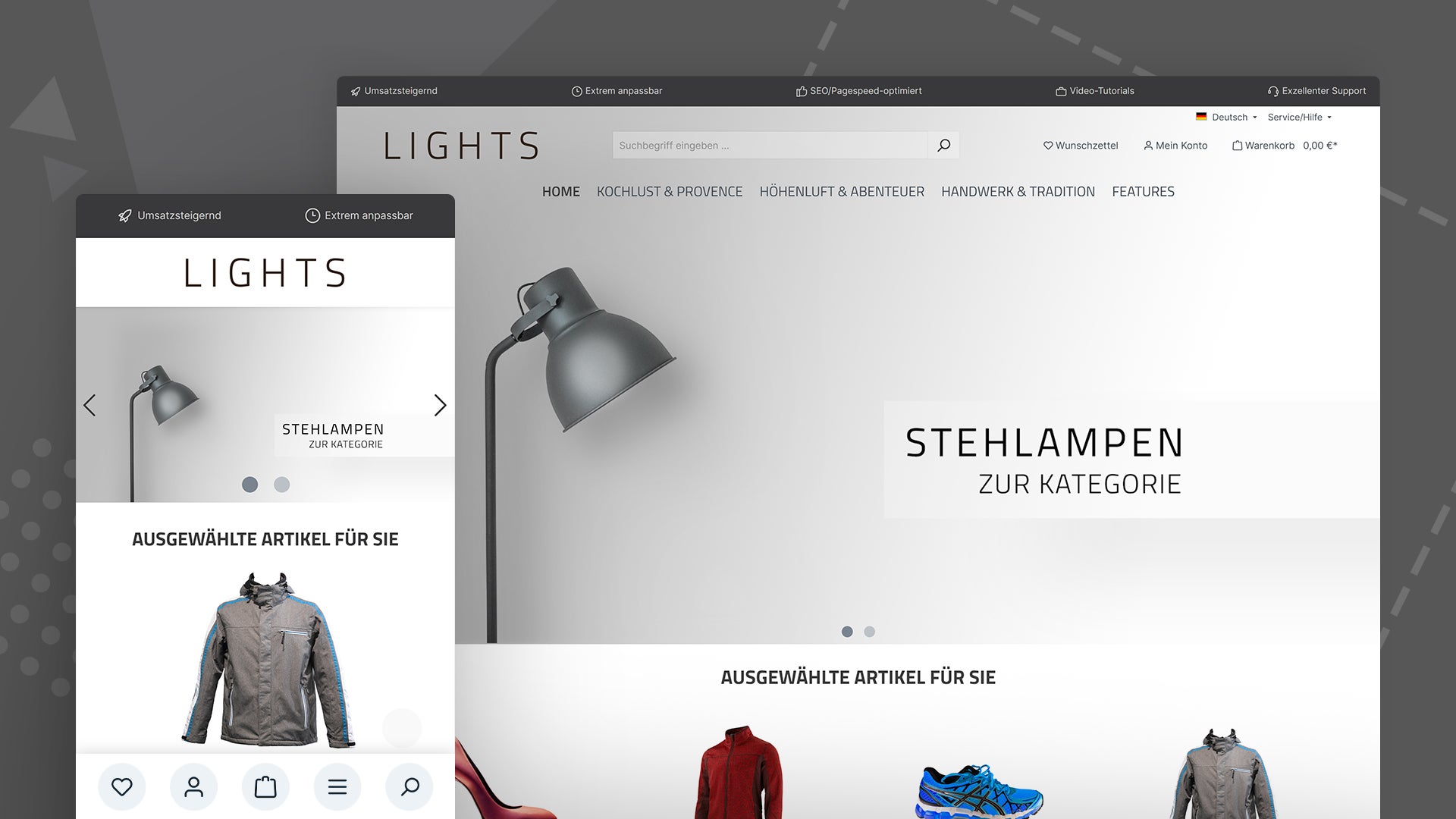Image resolution: width=1456 pixels, height=819 pixels.
Task: Select the second mobile slider dot
Action: [282, 485]
